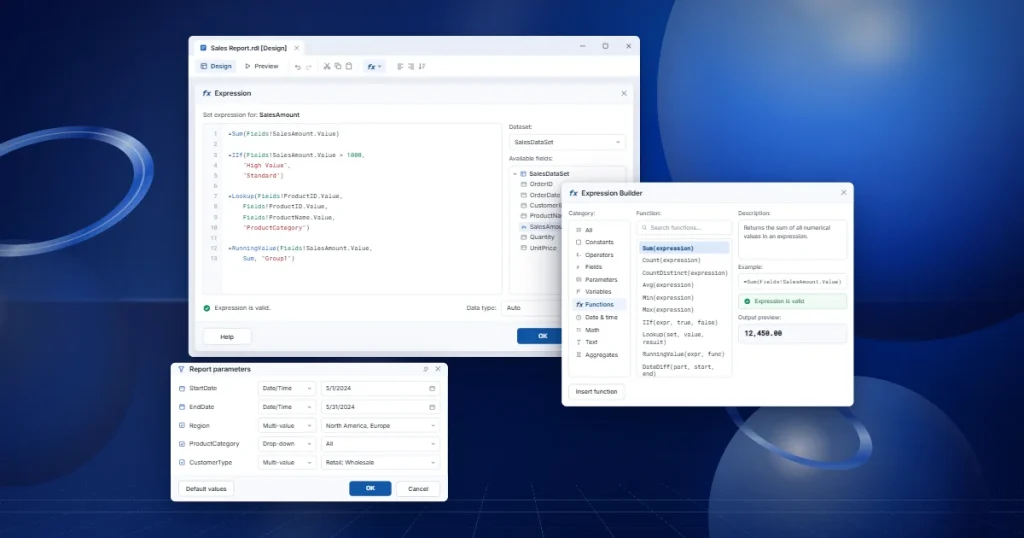
Task: Click the Help button in Expression panel
Action: 227,337
